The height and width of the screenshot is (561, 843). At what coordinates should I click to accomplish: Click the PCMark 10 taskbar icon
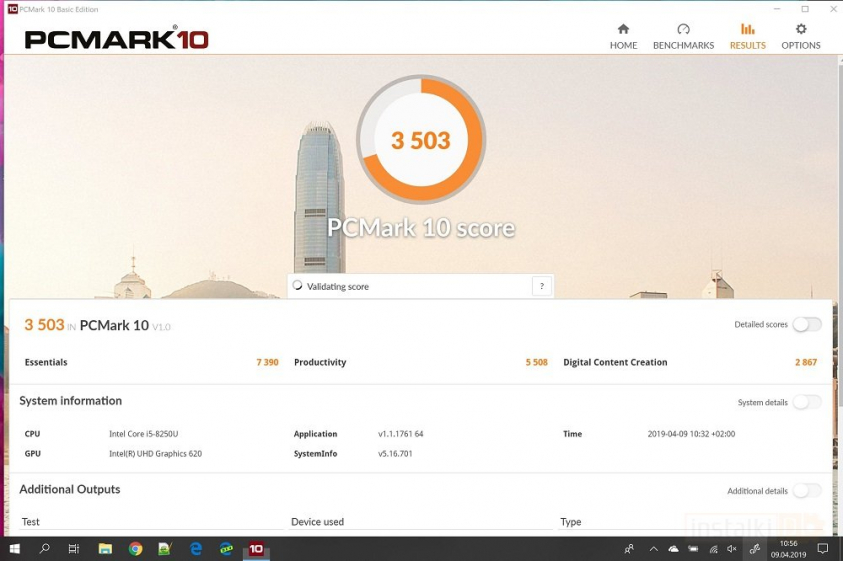coord(256,549)
